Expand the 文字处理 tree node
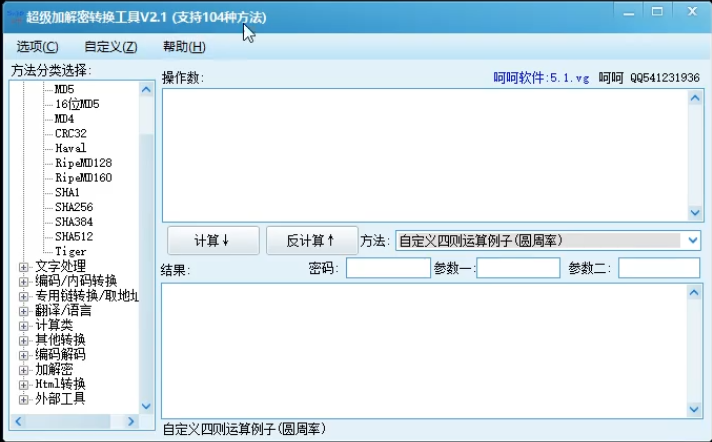 [24, 267]
